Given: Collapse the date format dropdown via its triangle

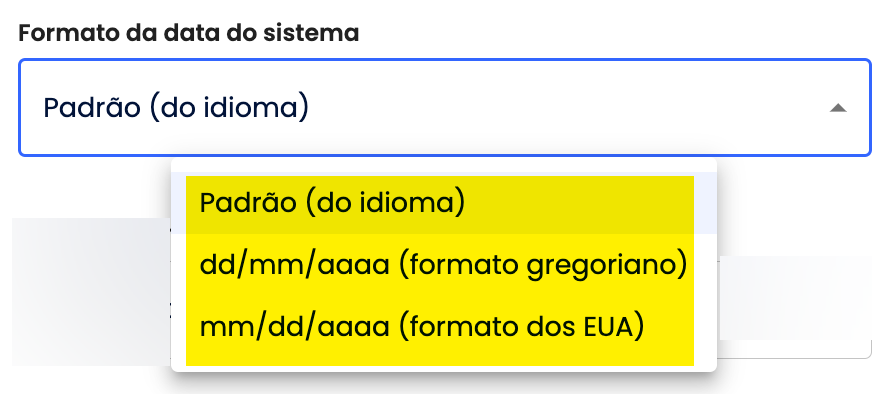Looking at the screenshot, I should 838,108.
